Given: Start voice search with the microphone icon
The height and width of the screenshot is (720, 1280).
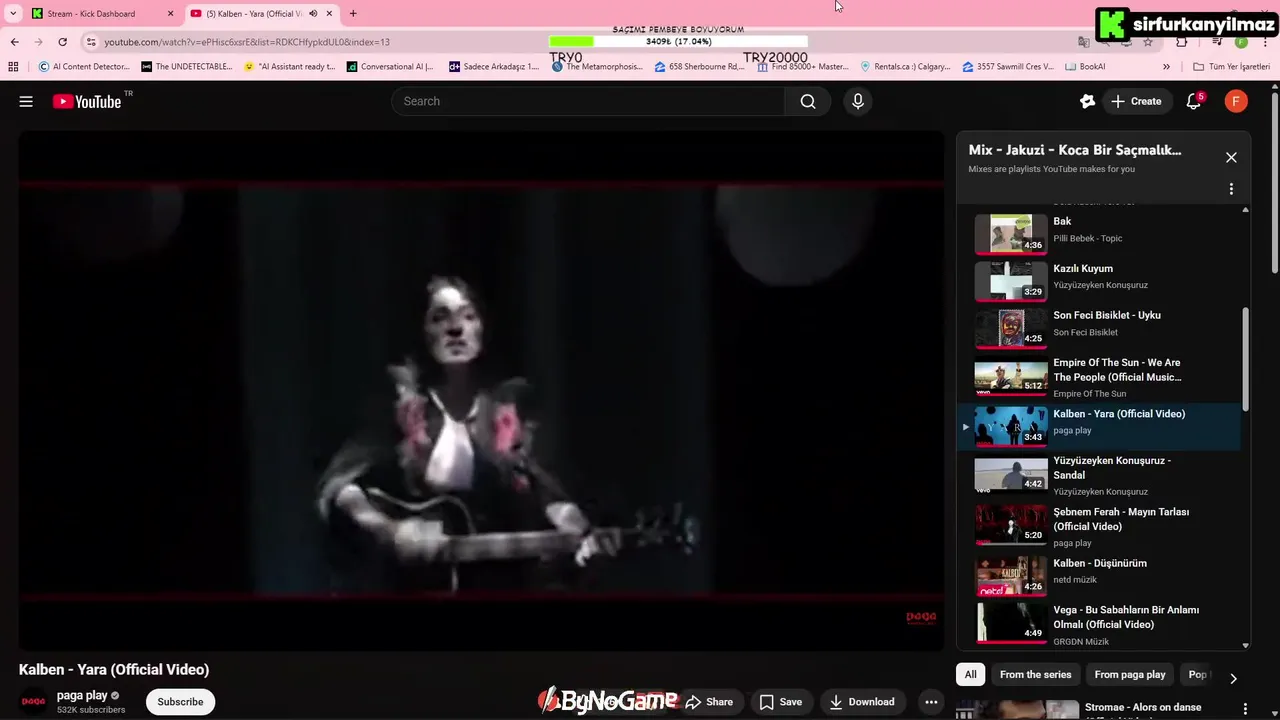Looking at the screenshot, I should click(857, 101).
